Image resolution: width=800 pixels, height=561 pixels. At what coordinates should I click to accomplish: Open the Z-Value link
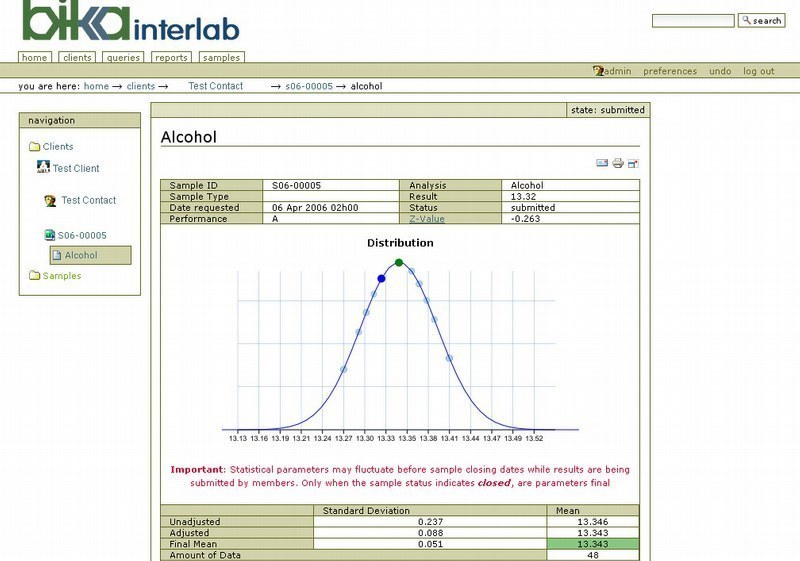(x=427, y=219)
